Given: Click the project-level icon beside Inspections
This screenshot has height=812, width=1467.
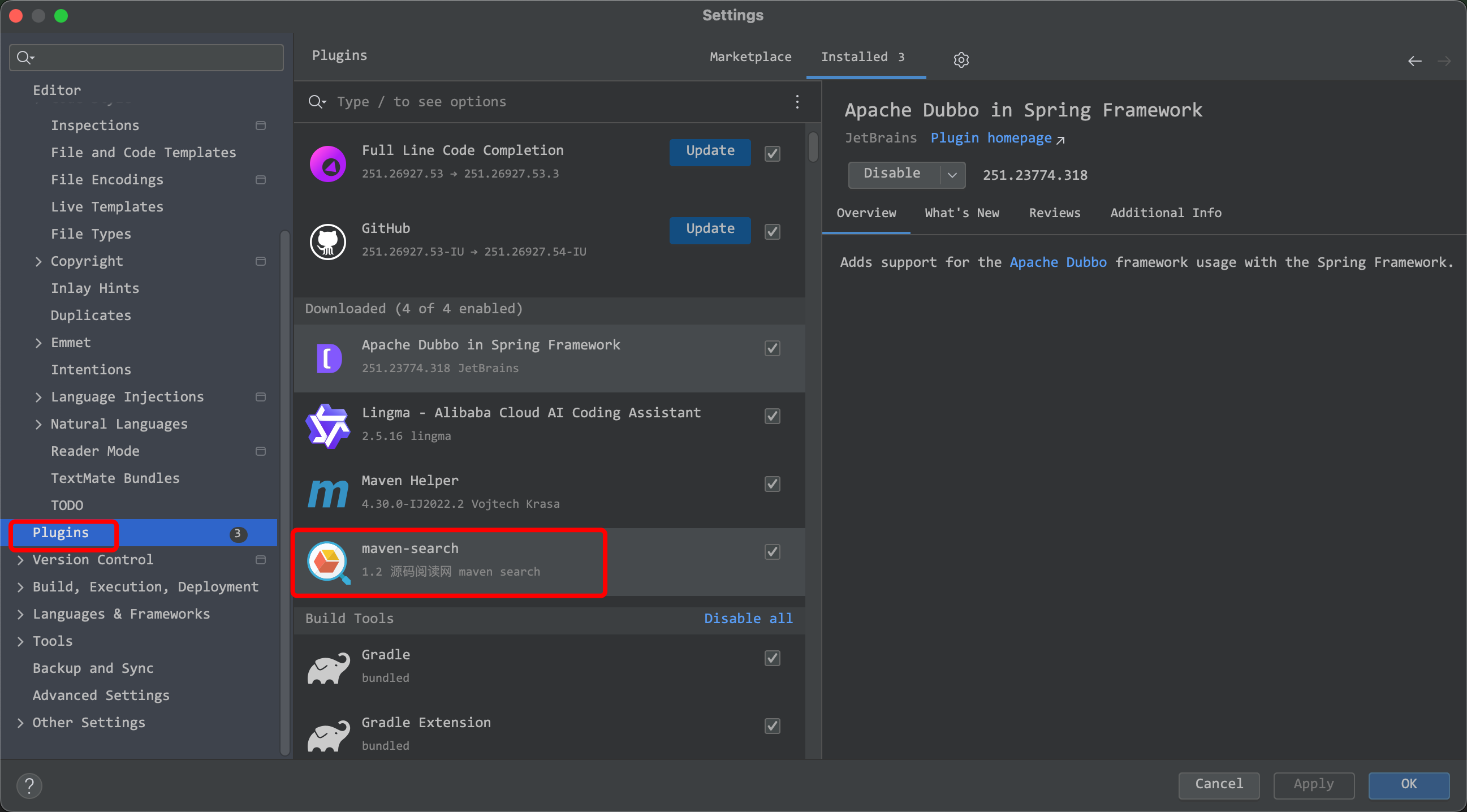Looking at the screenshot, I should tap(260, 126).
